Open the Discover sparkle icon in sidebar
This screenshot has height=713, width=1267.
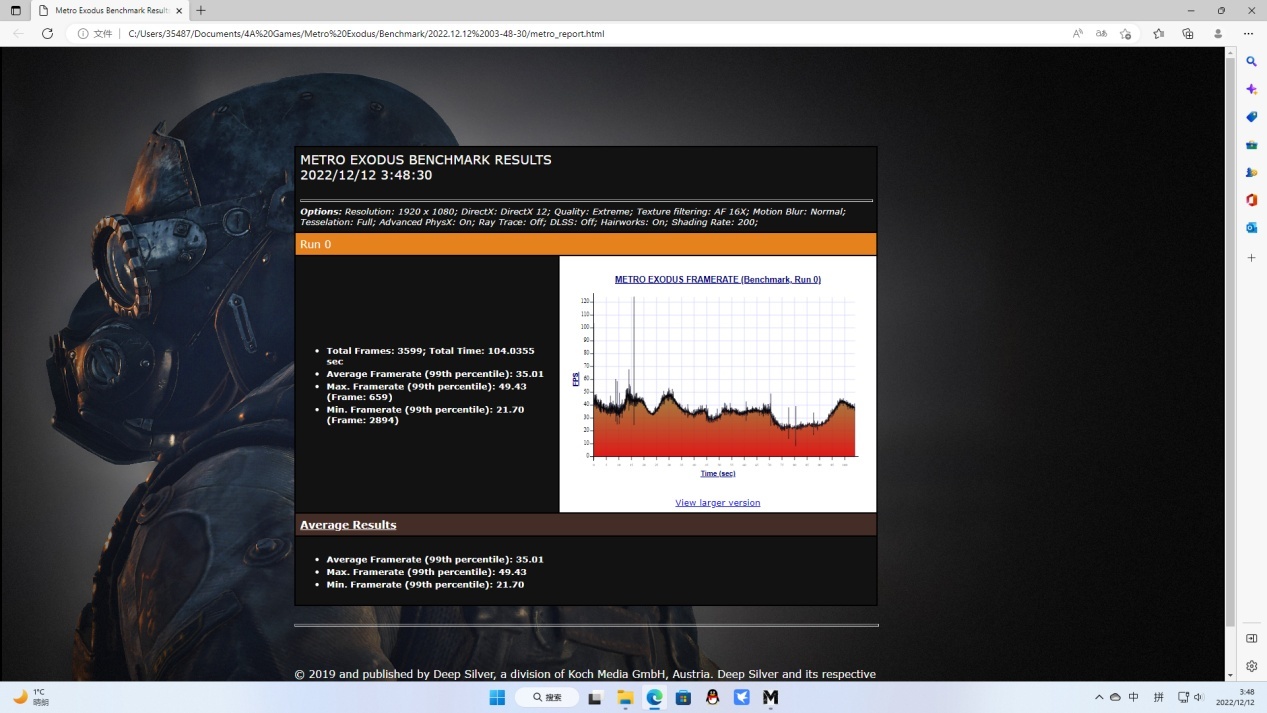coord(1251,90)
